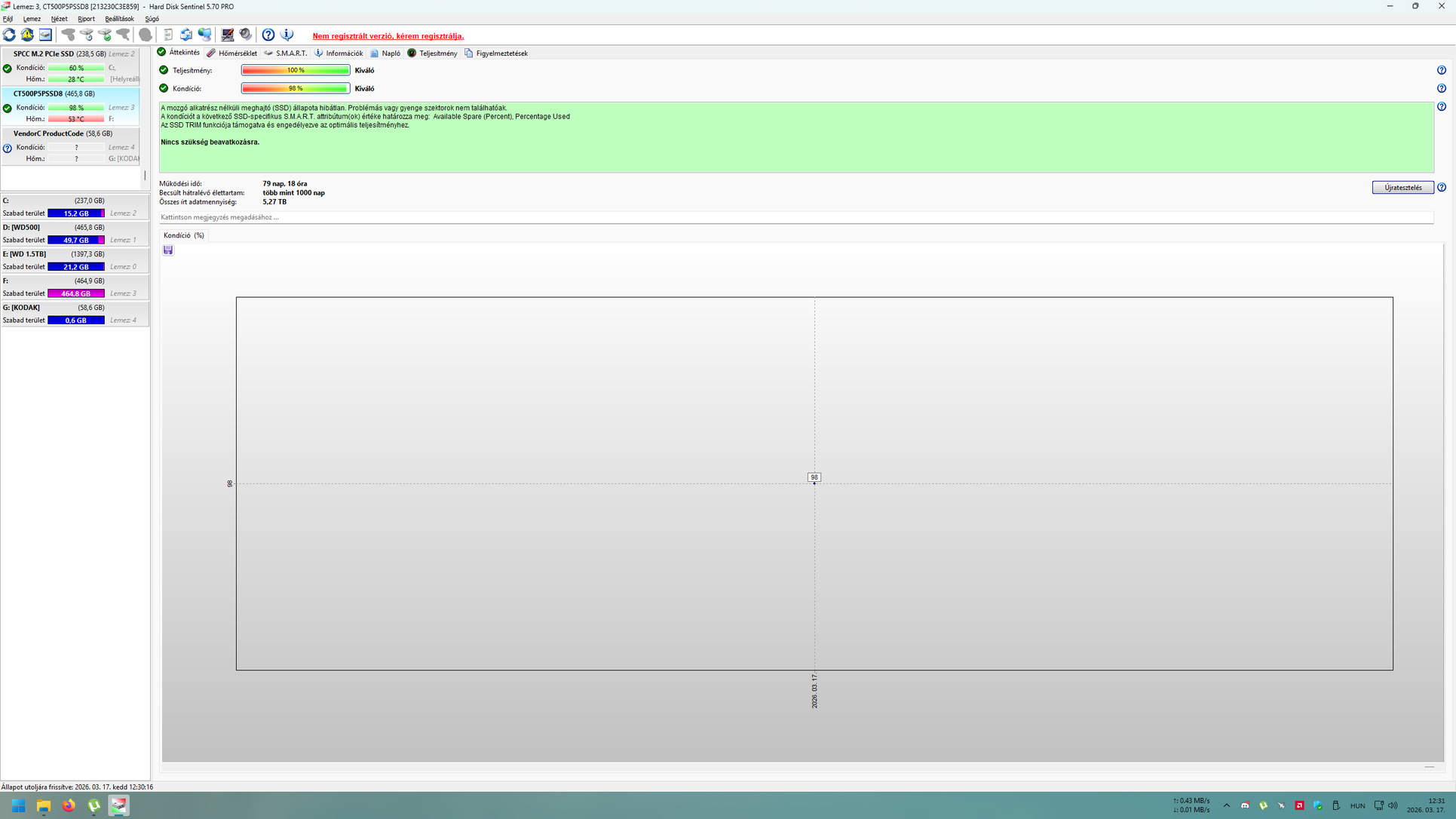Select the F: partition free space bar
The height and width of the screenshot is (819, 1456).
pyautogui.click(x=75, y=293)
